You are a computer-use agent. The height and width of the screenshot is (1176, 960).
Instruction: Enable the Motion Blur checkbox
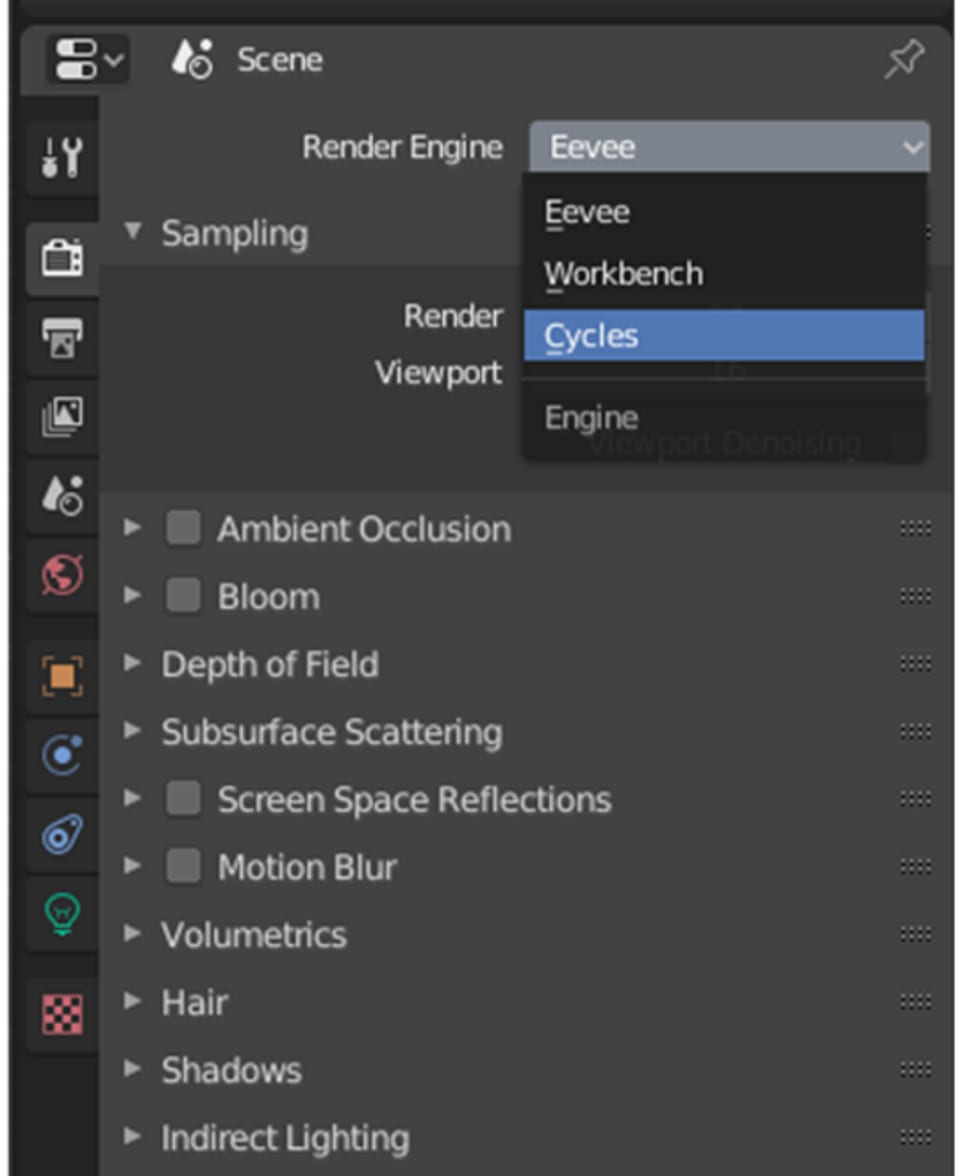click(184, 866)
